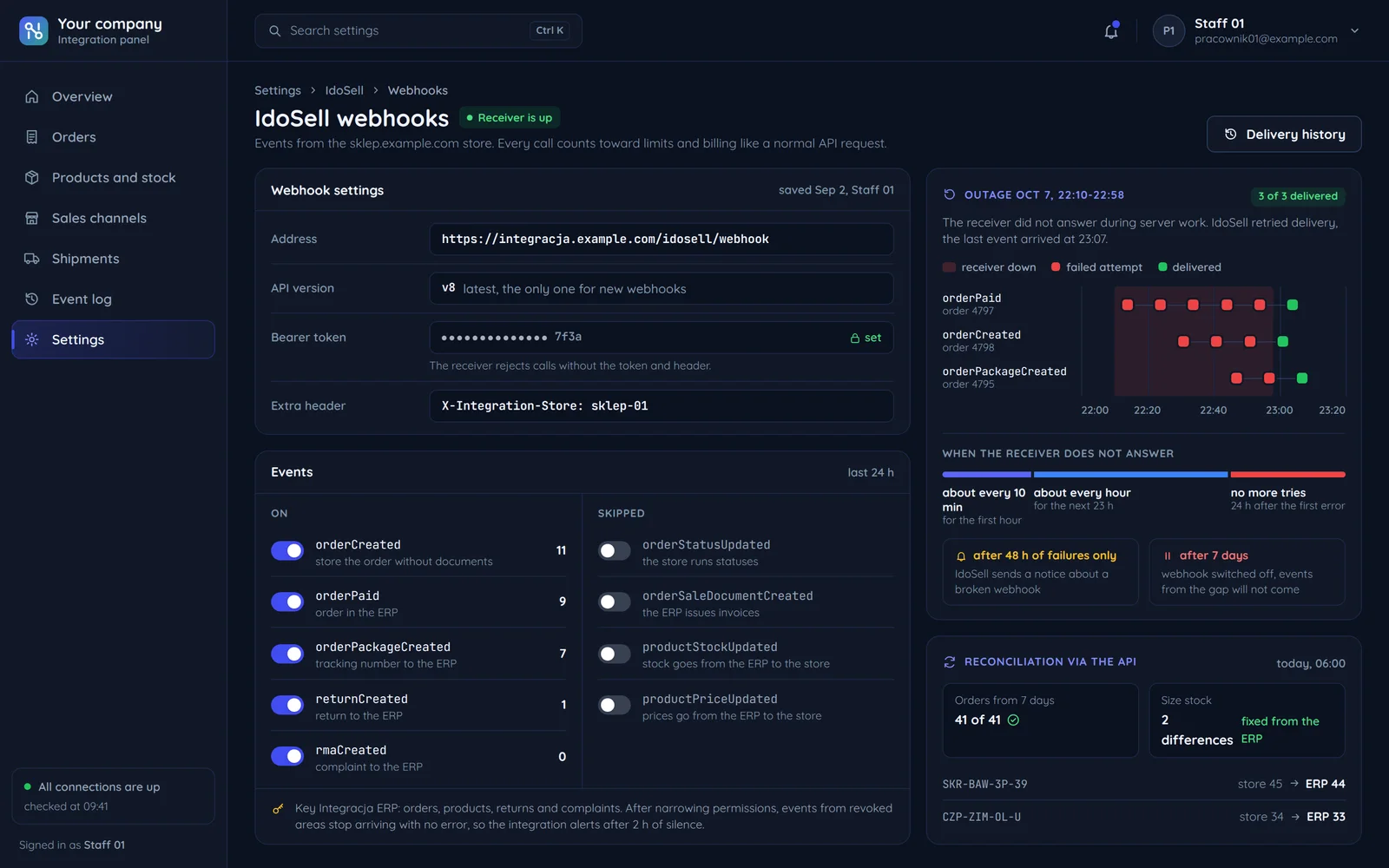The height and width of the screenshot is (868, 1389).
Task: Click the key icon in the Events footer
Action: (x=278, y=808)
